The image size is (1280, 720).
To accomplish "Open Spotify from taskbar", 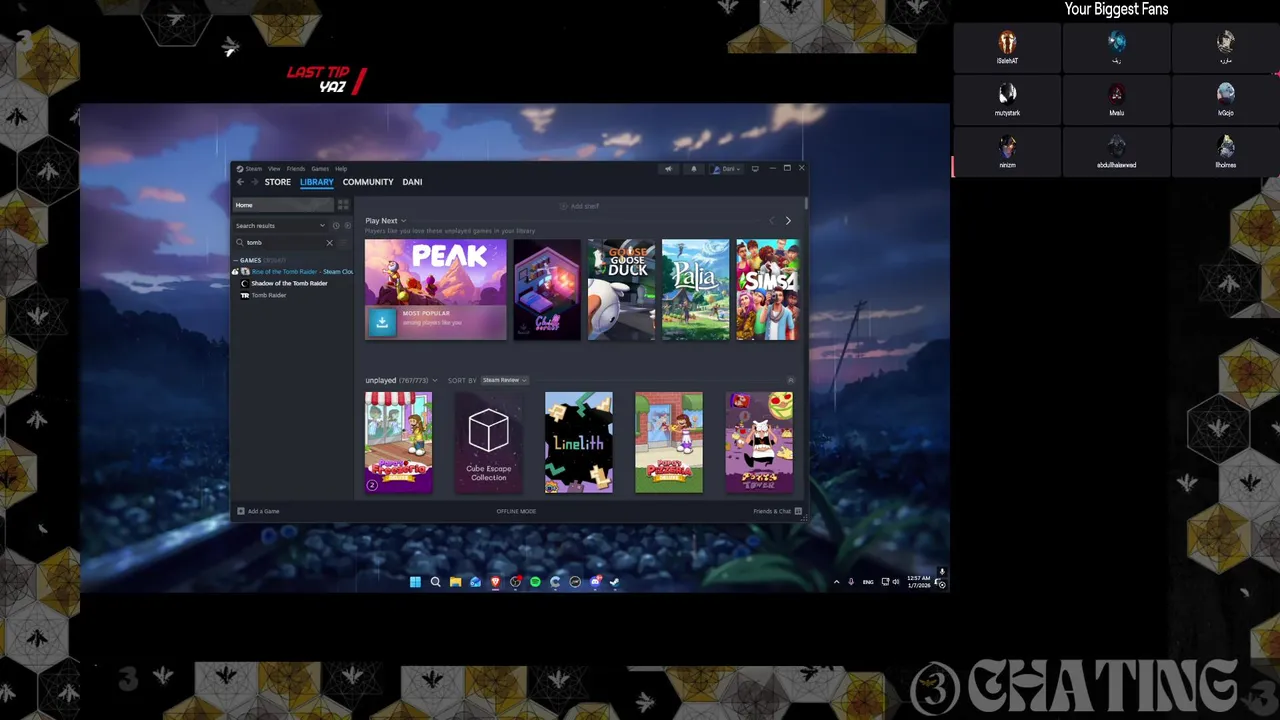I will point(535,582).
